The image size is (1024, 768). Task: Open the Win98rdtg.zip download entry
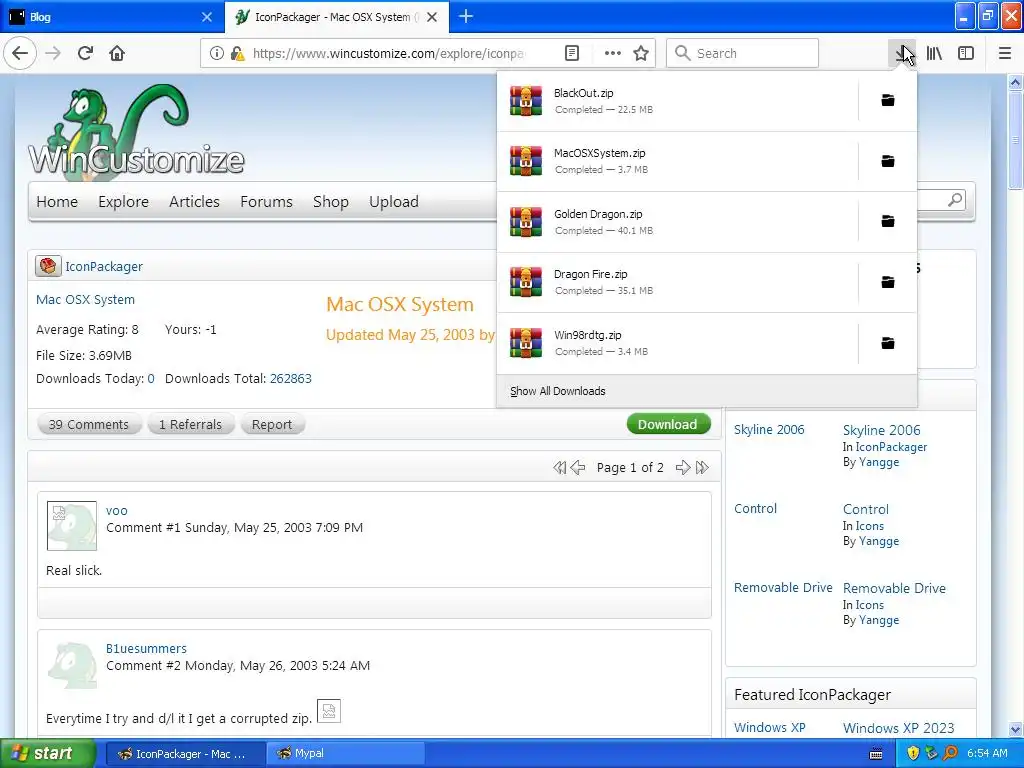click(x=677, y=343)
